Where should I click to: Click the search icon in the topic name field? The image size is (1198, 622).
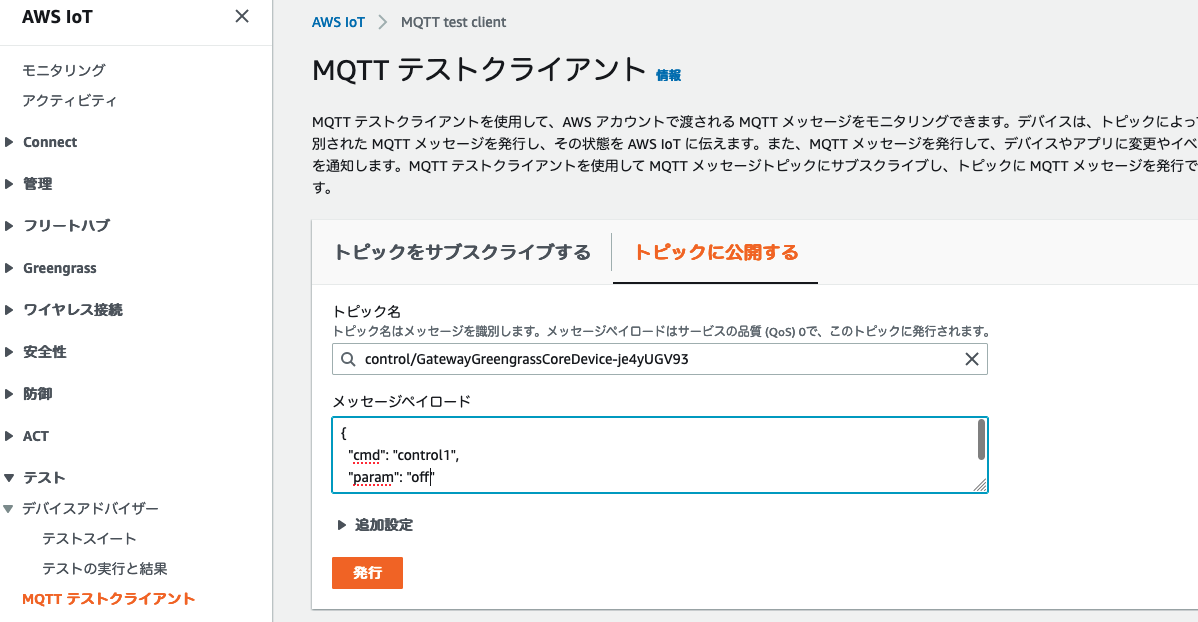pyautogui.click(x=346, y=359)
